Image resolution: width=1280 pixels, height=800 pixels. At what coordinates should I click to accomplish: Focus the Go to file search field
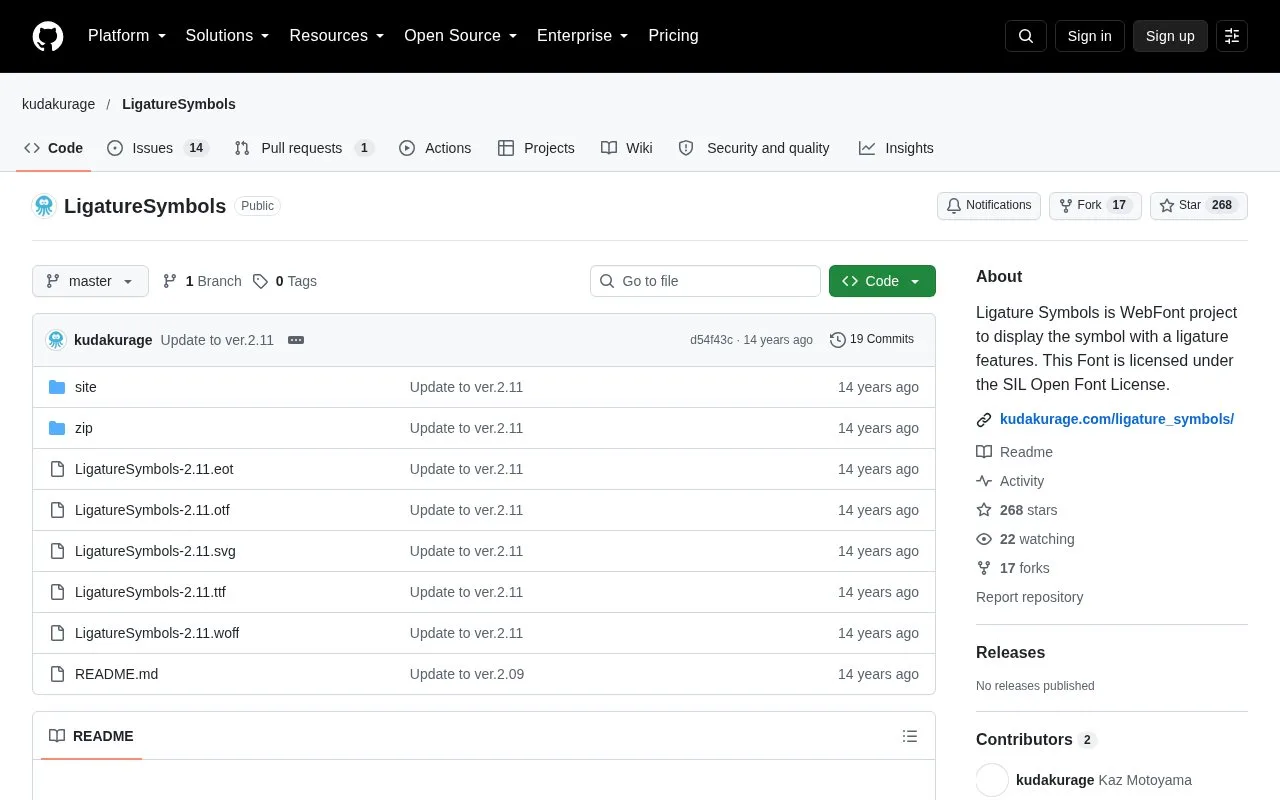click(705, 281)
